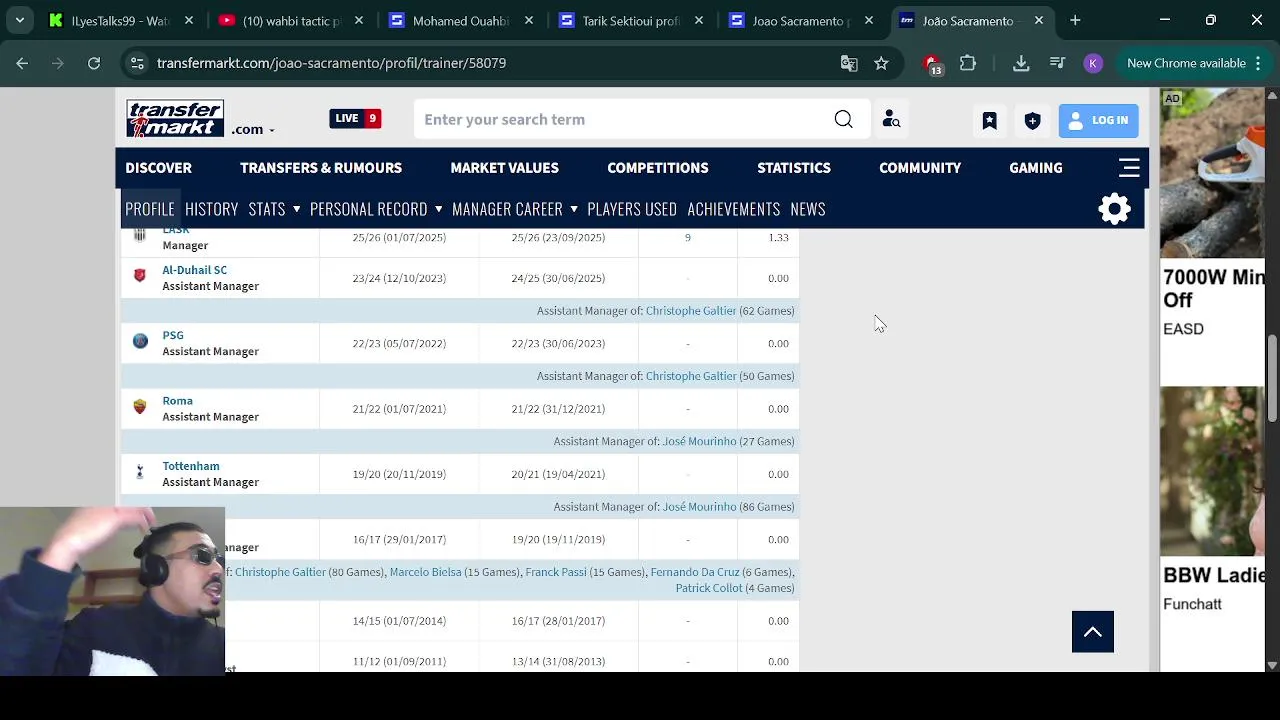The image size is (1280, 720).
Task: Select the NEWS tab
Action: click(x=808, y=209)
